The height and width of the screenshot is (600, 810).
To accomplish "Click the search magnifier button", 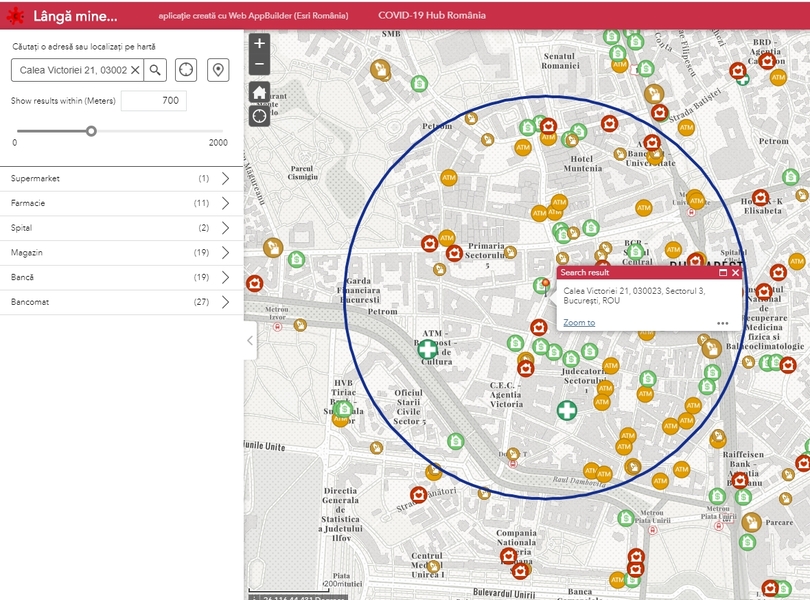I will click(156, 70).
